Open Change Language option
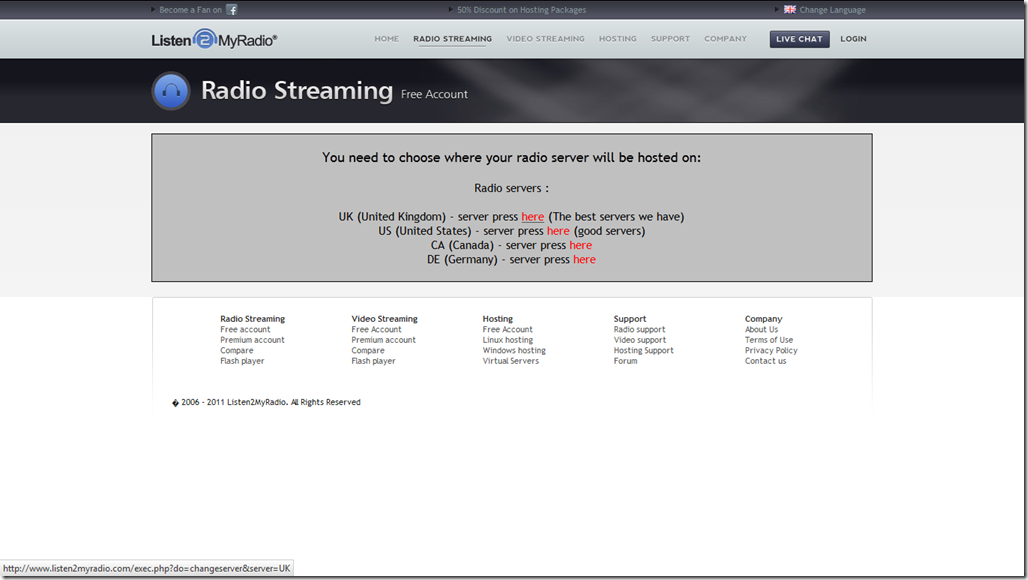The height and width of the screenshot is (580, 1028). [832, 10]
